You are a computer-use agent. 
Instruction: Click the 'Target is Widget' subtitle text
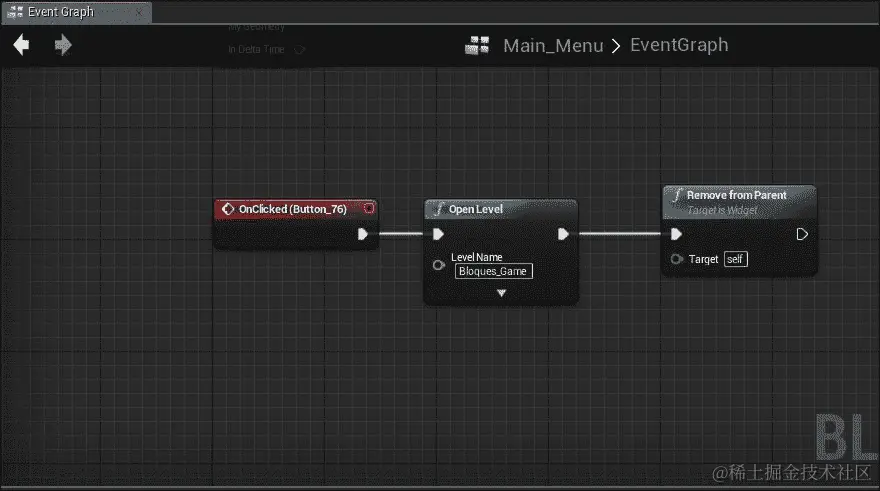tap(722, 210)
